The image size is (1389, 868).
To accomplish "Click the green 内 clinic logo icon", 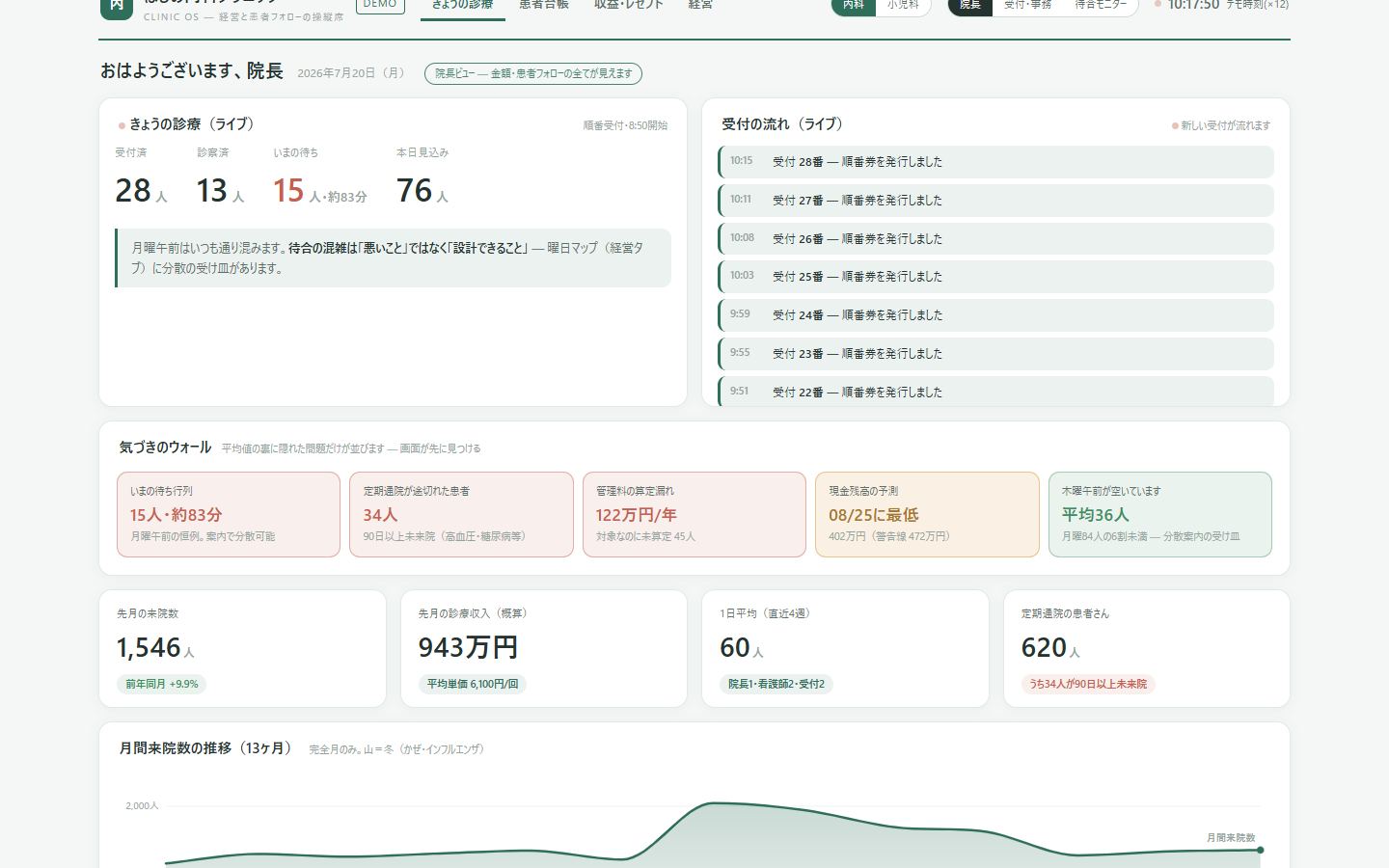I will click(x=117, y=6).
